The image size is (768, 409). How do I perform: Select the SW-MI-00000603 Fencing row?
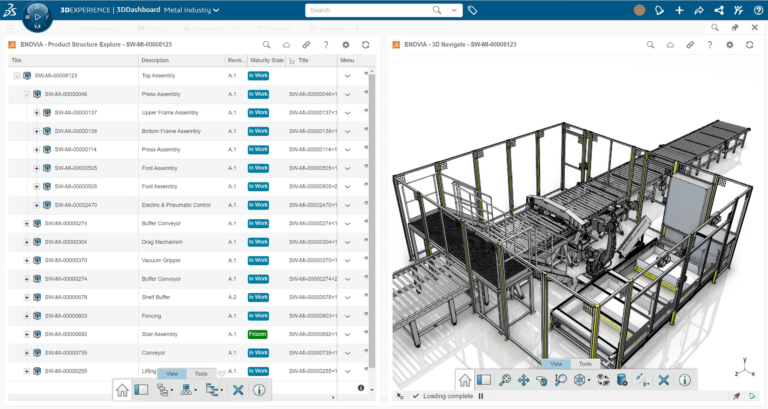[x=188, y=316]
